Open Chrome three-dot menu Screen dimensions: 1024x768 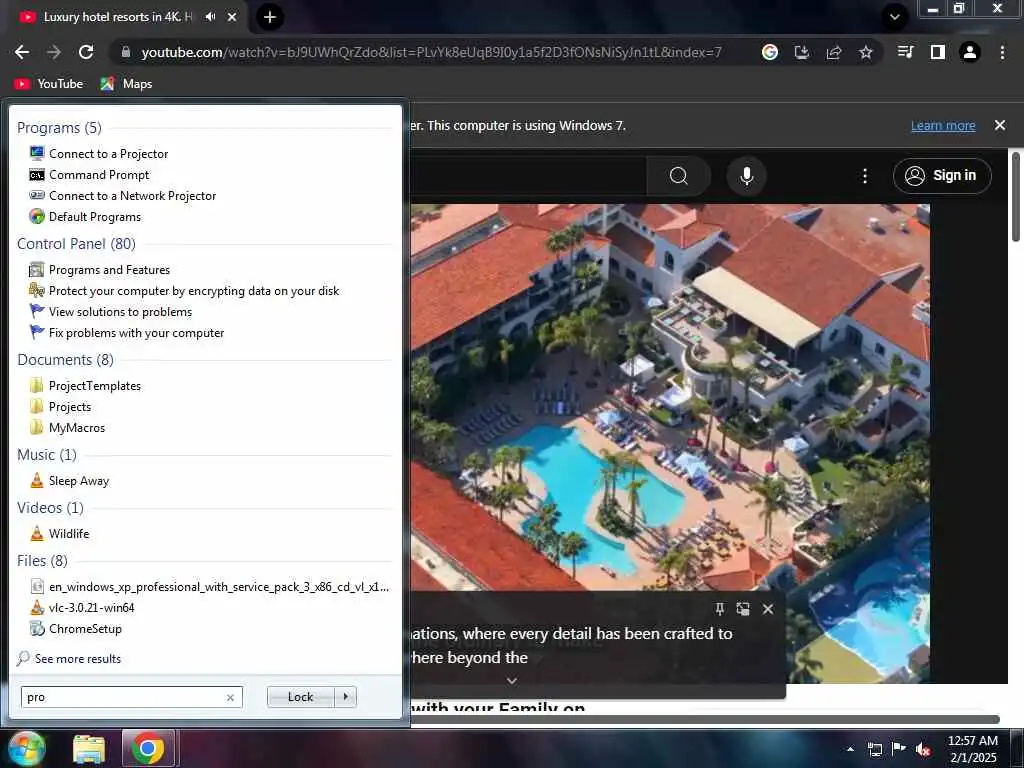[x=1002, y=52]
